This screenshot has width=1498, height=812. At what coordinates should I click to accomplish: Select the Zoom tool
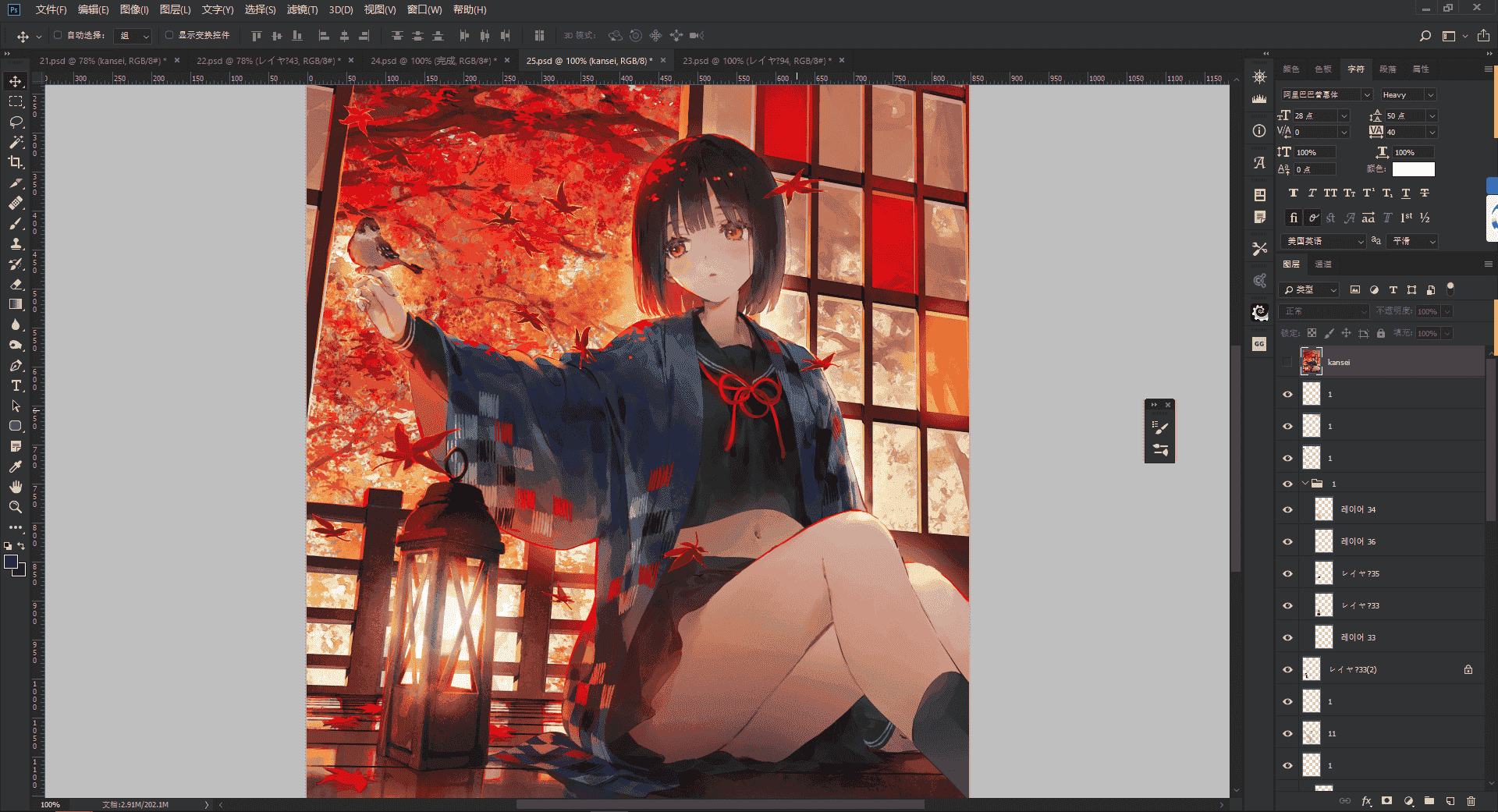(16, 507)
